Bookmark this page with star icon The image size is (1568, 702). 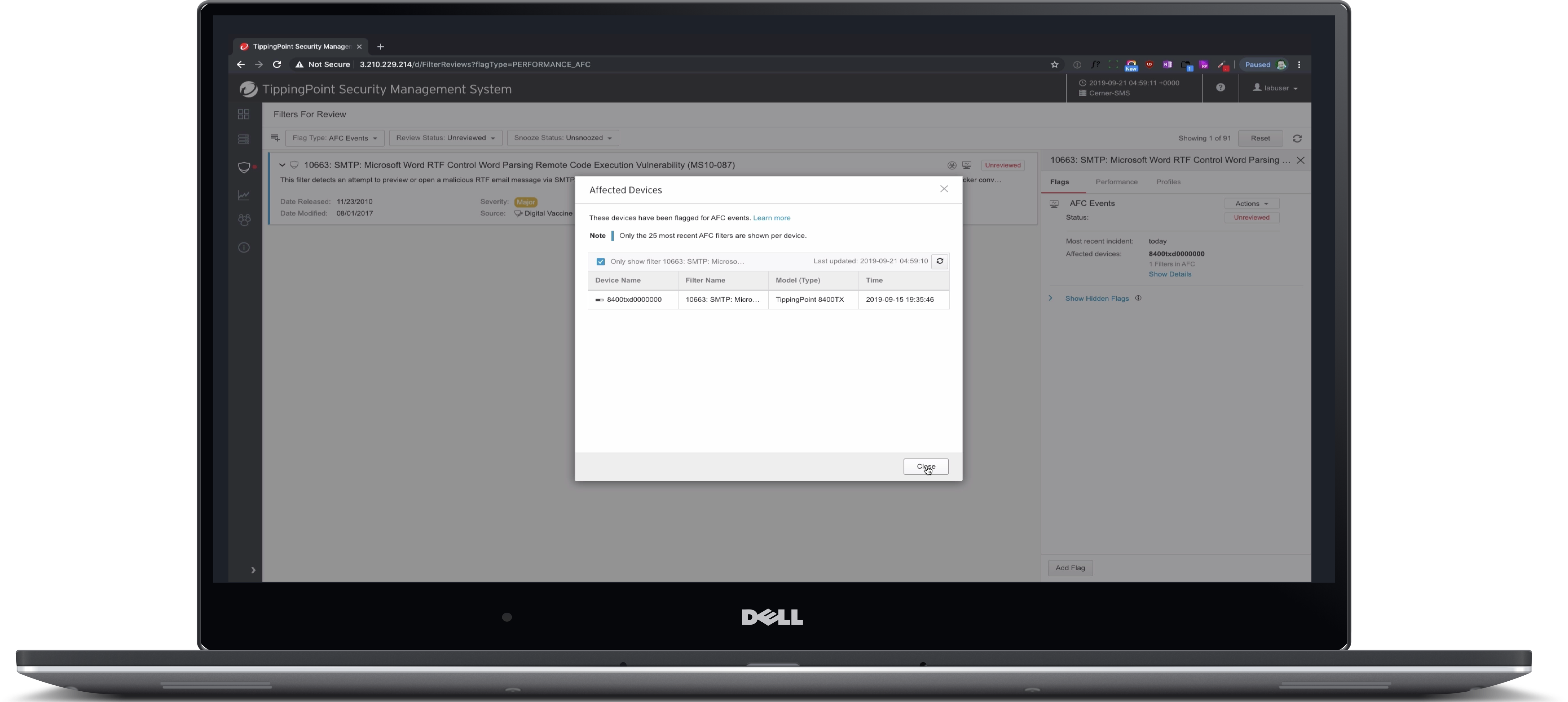tap(1054, 65)
